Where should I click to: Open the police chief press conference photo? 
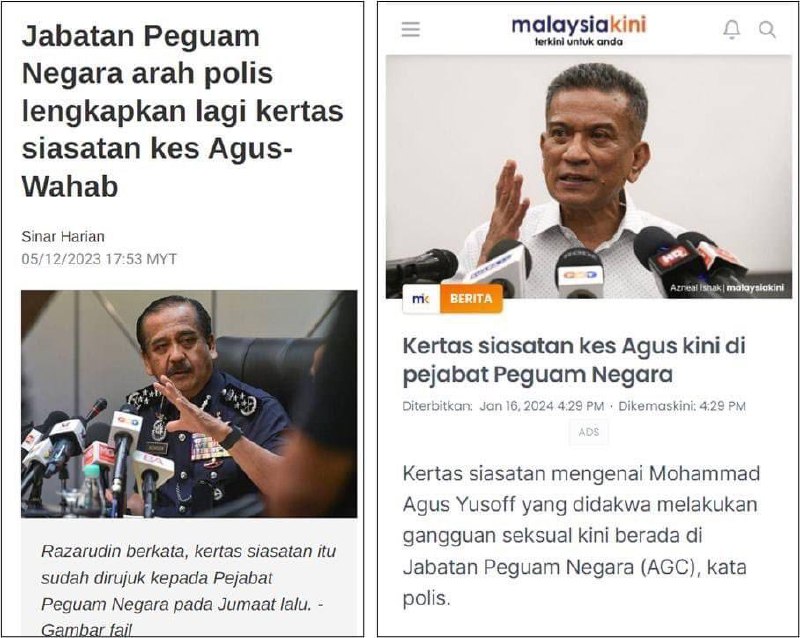(x=189, y=404)
